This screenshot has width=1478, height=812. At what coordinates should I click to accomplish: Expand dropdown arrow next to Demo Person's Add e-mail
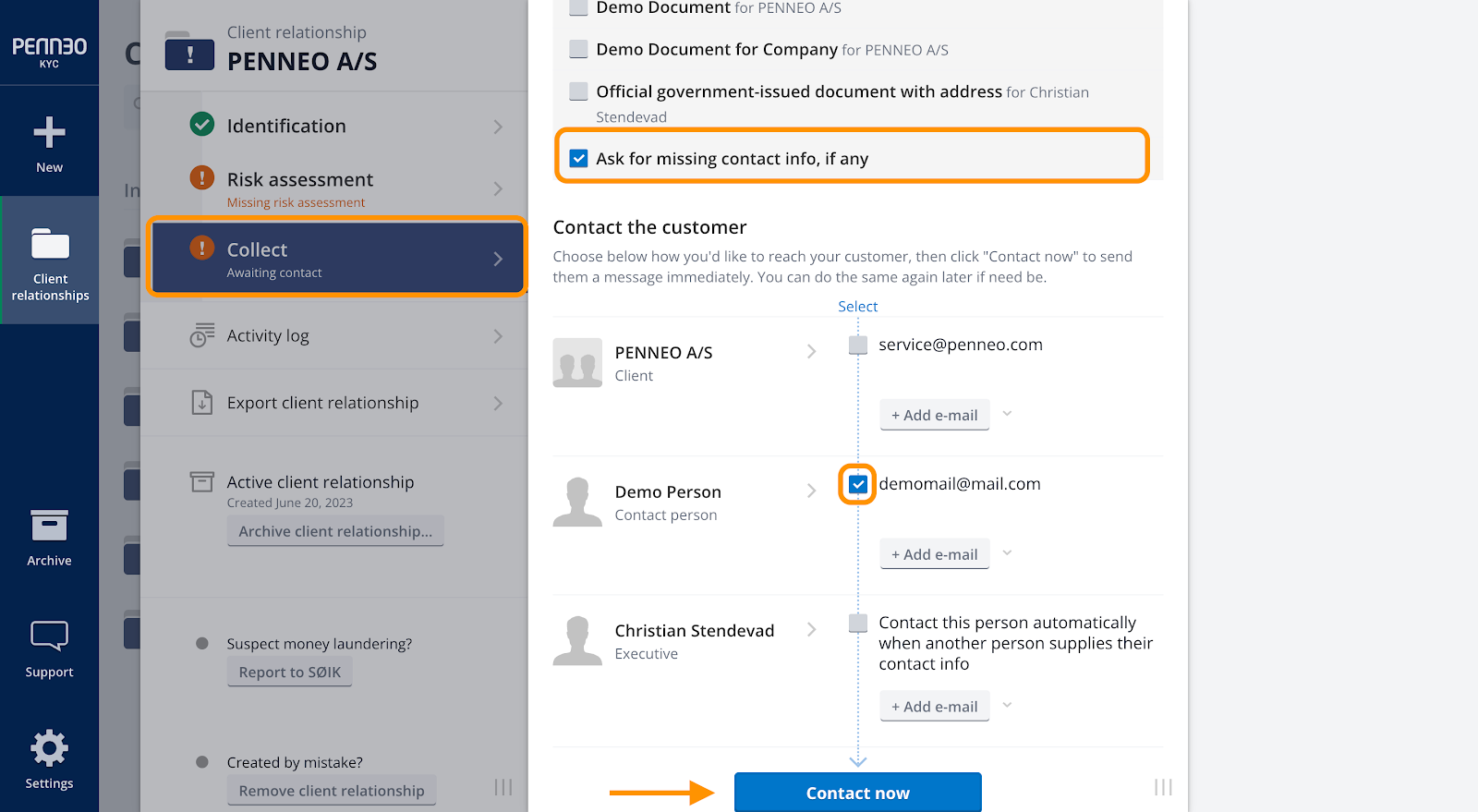point(1008,552)
